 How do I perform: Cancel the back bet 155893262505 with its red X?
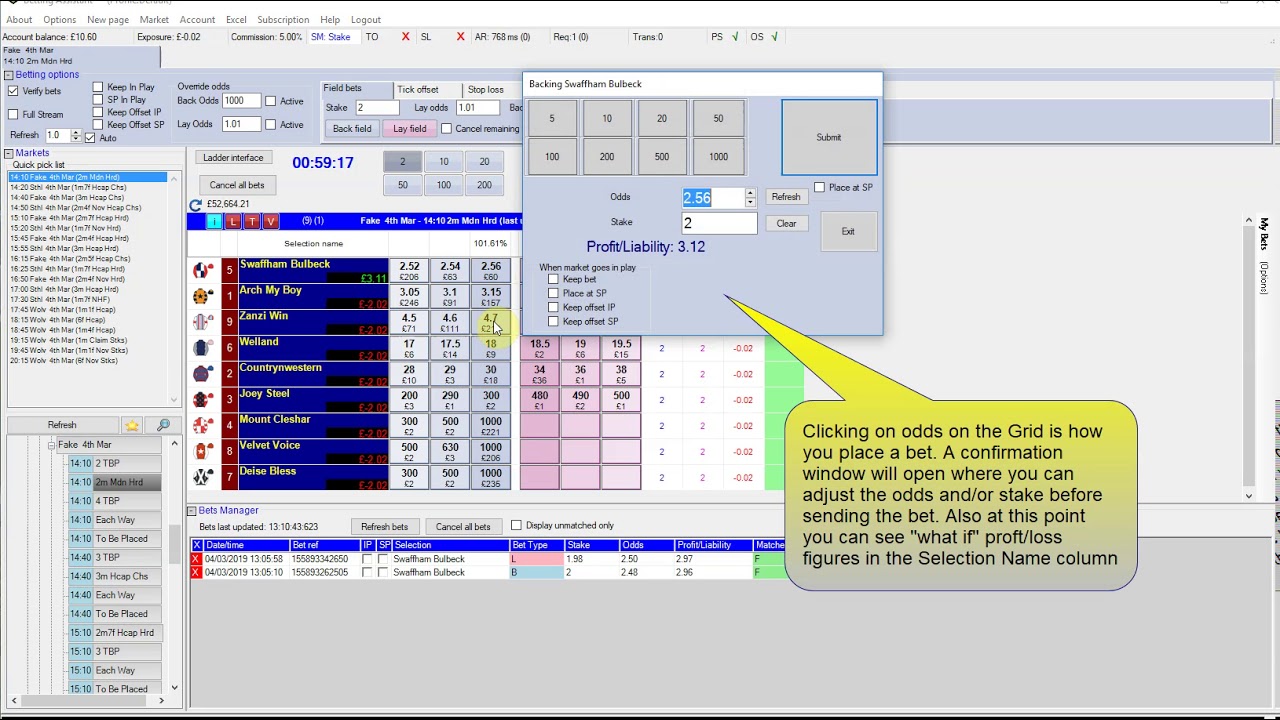click(196, 572)
